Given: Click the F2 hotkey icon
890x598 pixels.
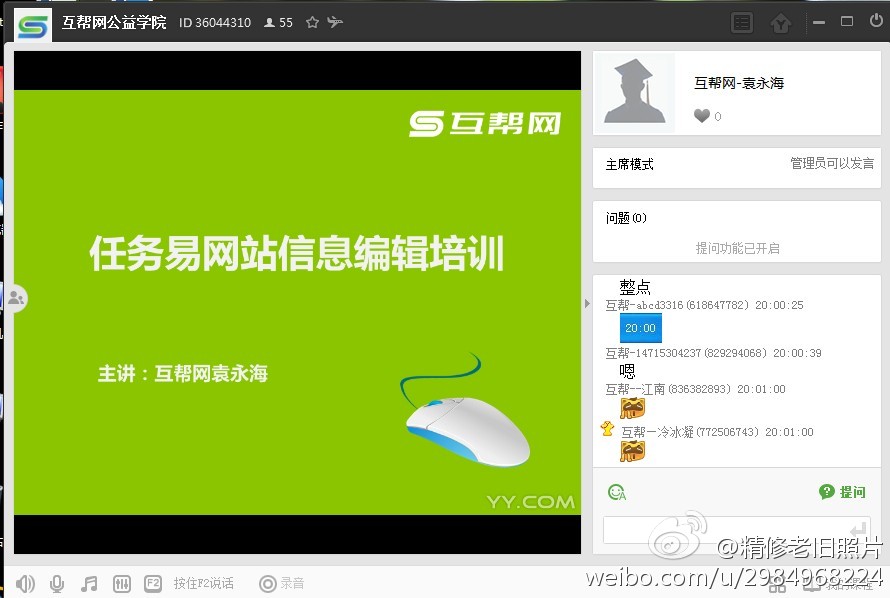Looking at the screenshot, I should [153, 583].
